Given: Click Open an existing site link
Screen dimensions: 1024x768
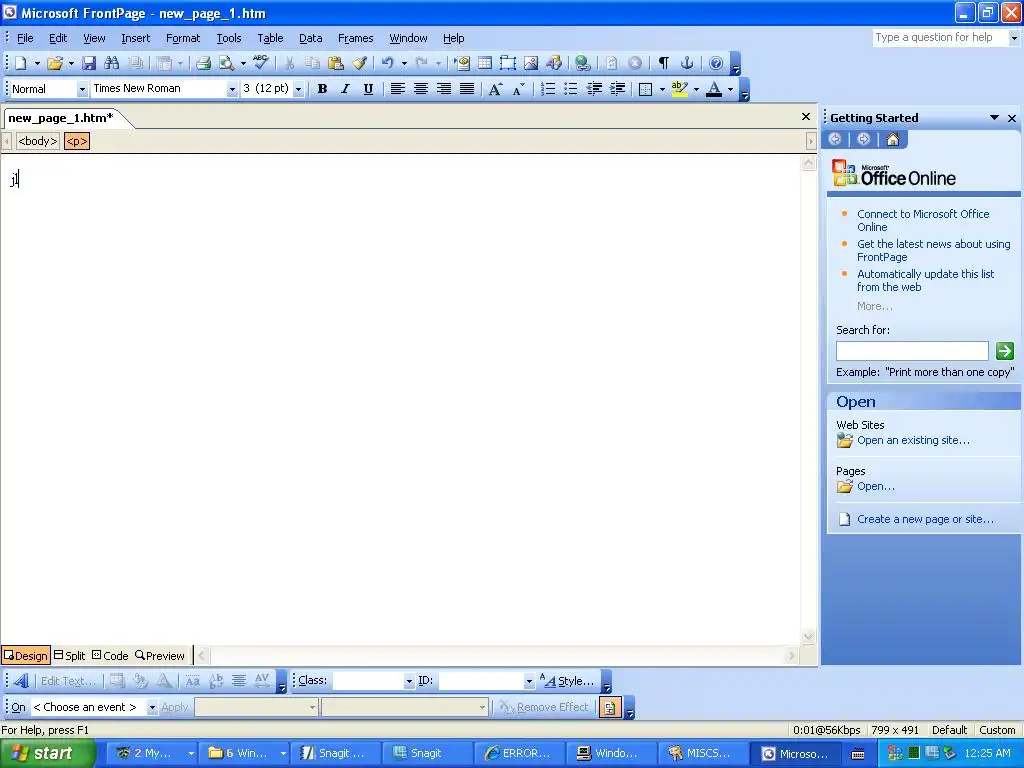Looking at the screenshot, I should pos(913,440).
